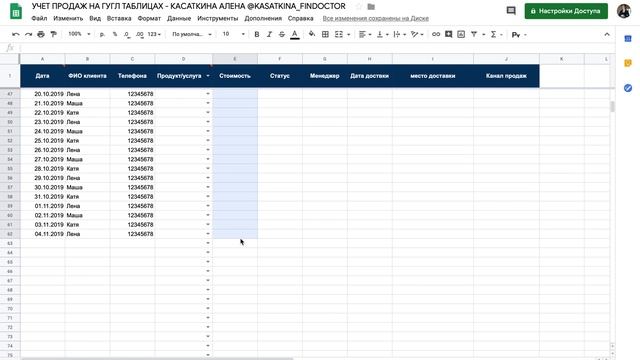Open the text color picker
Image resolution: width=640 pixels, height=360 pixels.
tap(295, 35)
